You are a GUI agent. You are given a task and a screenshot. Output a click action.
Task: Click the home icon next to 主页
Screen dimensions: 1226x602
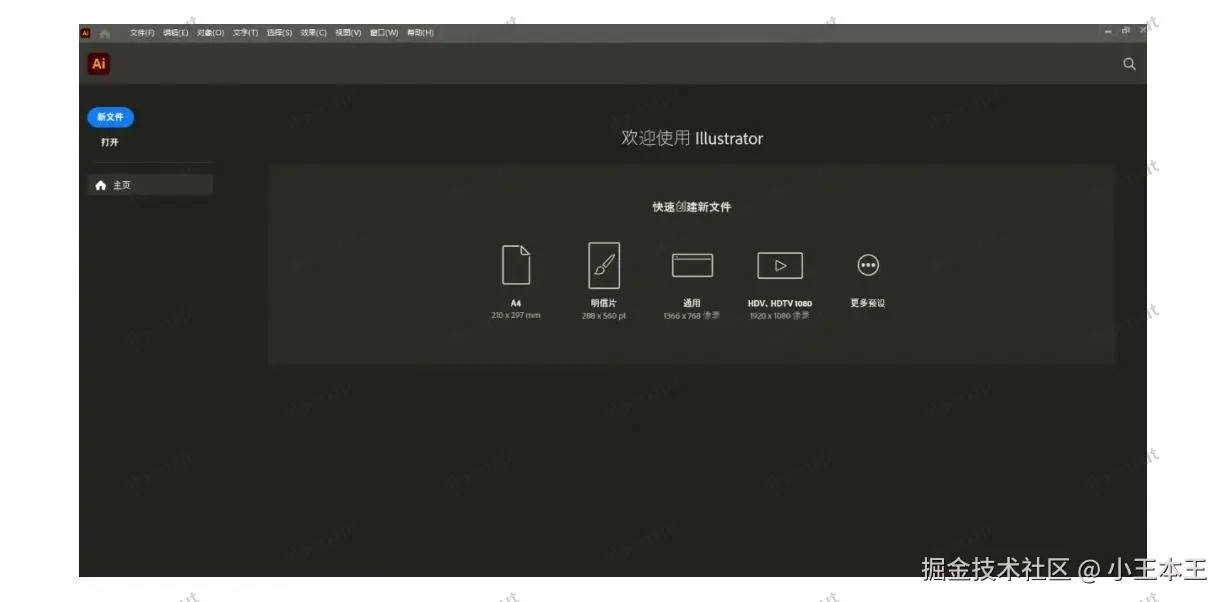point(101,184)
